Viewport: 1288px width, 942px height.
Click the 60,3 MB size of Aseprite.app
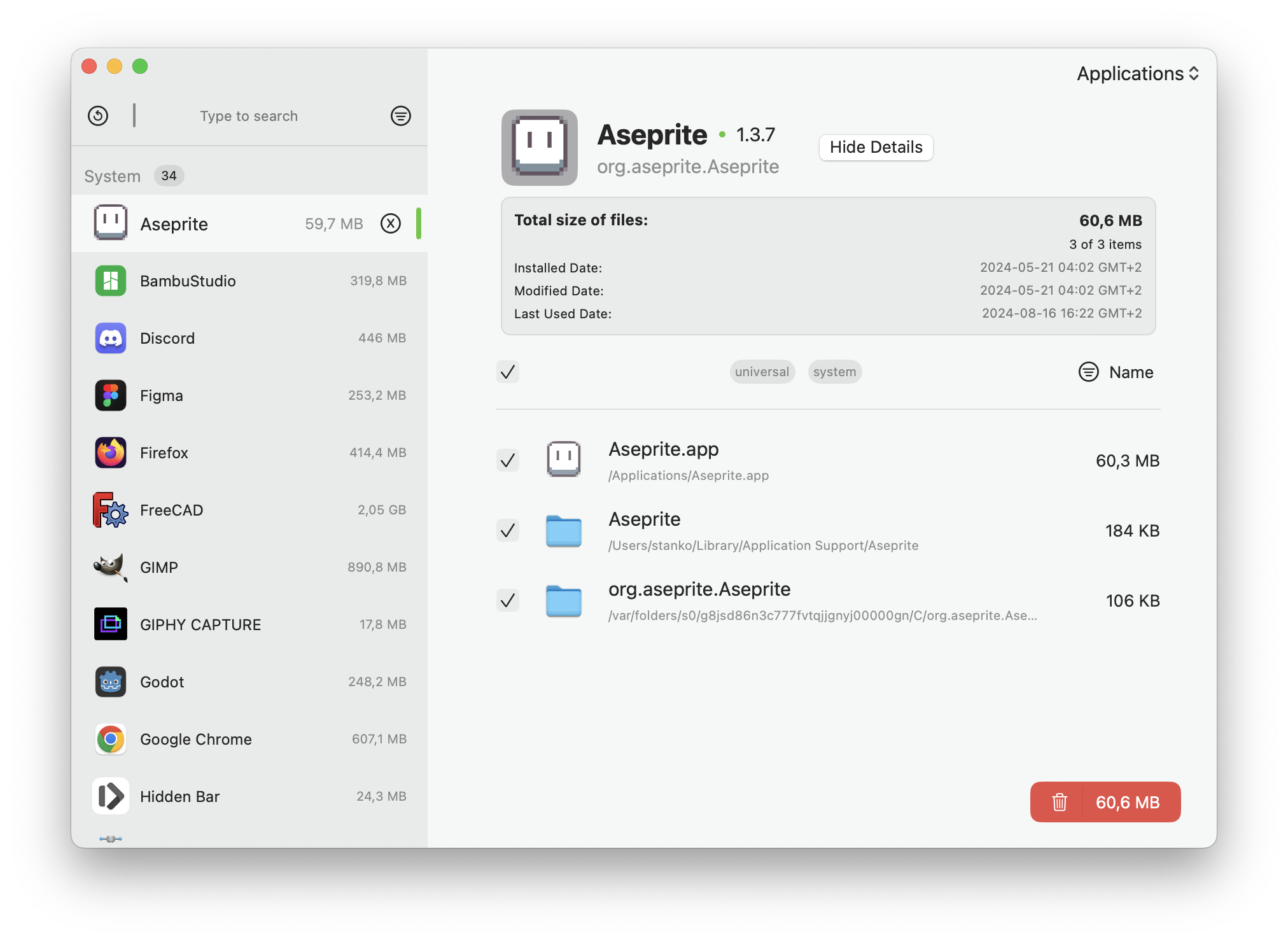tap(1127, 461)
